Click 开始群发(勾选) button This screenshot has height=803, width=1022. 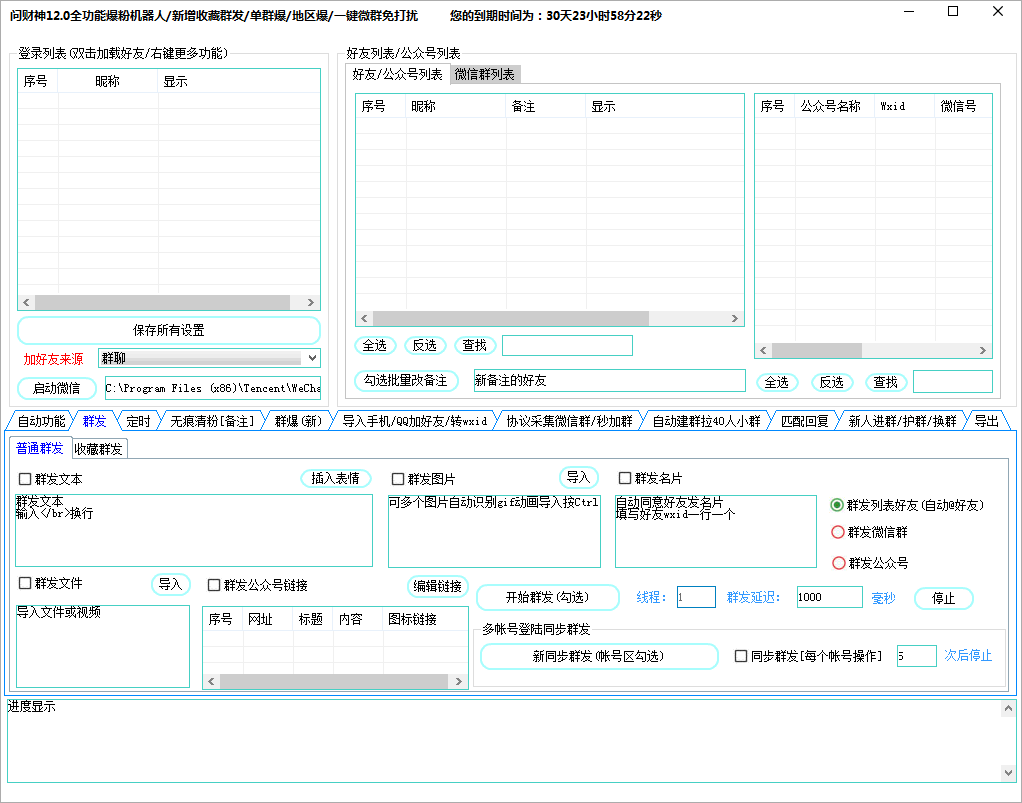[547, 597]
